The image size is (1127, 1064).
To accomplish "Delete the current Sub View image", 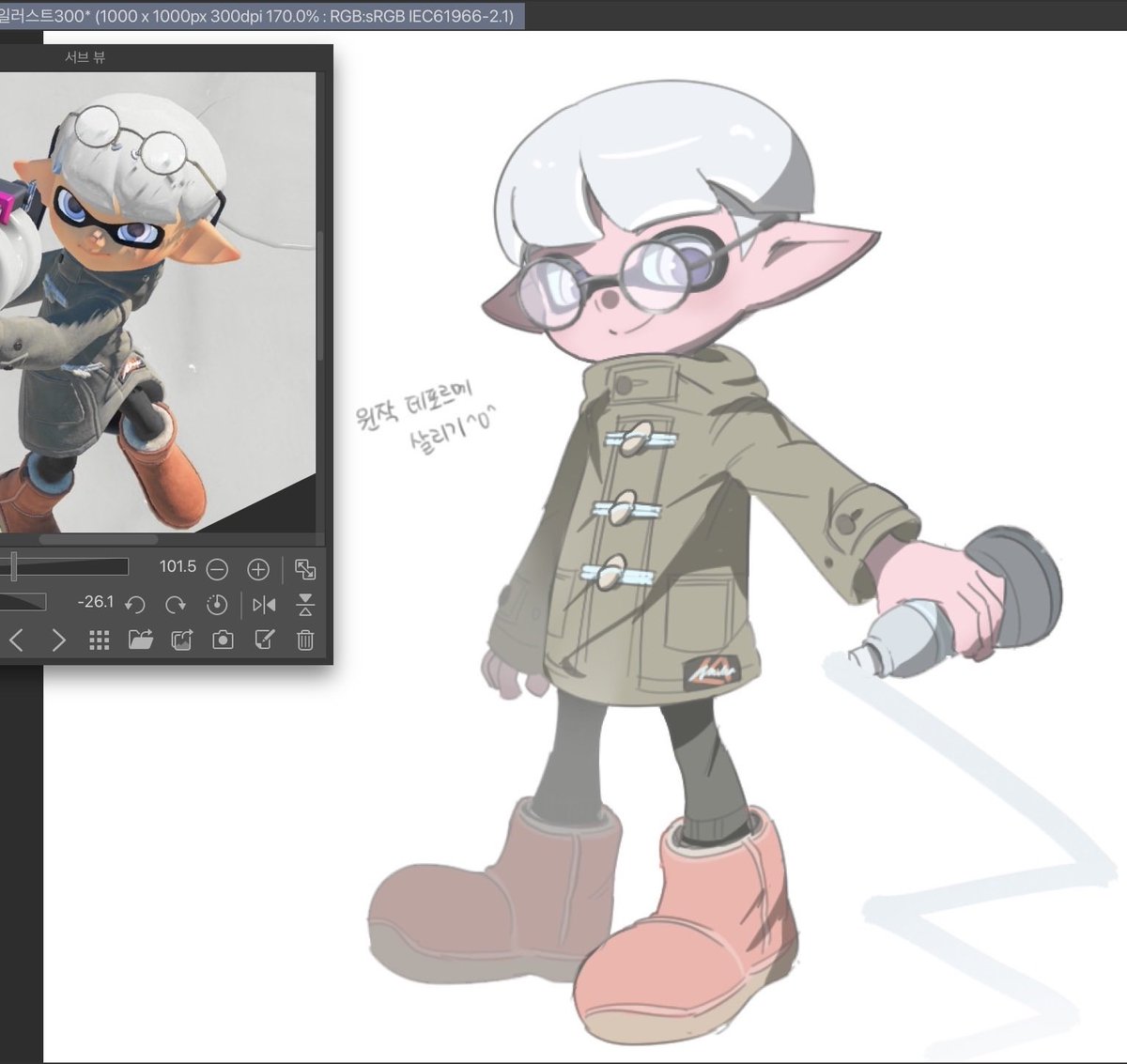I will [305, 640].
